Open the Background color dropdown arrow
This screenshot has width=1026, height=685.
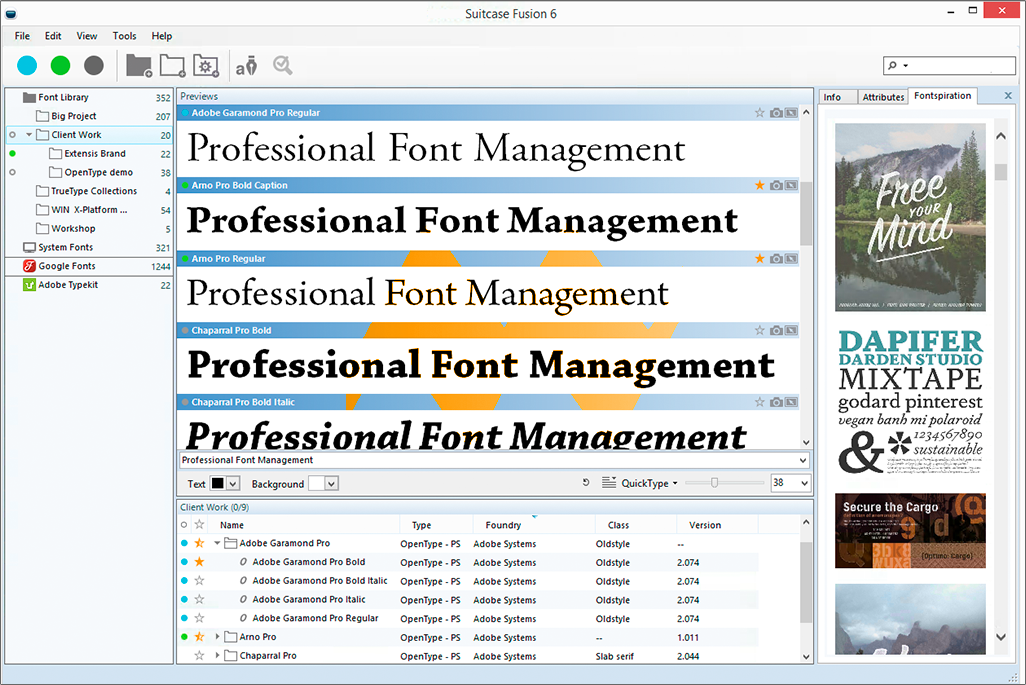pos(332,483)
